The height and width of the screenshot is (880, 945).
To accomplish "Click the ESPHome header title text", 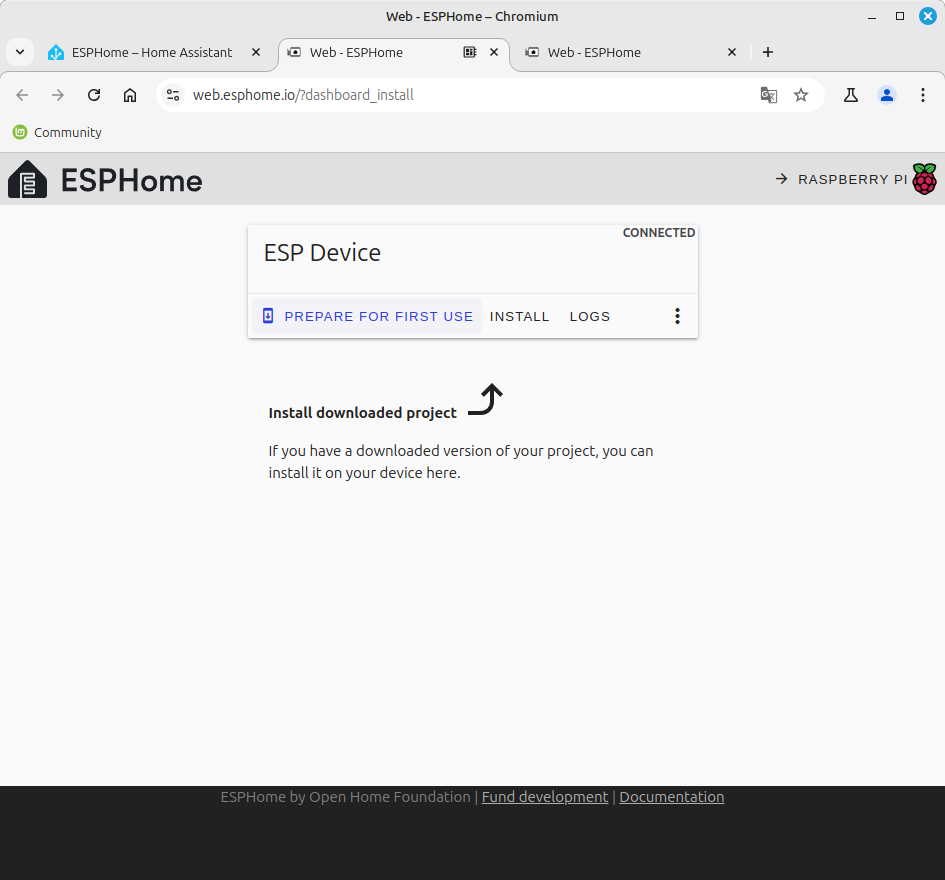I will 131,181.
